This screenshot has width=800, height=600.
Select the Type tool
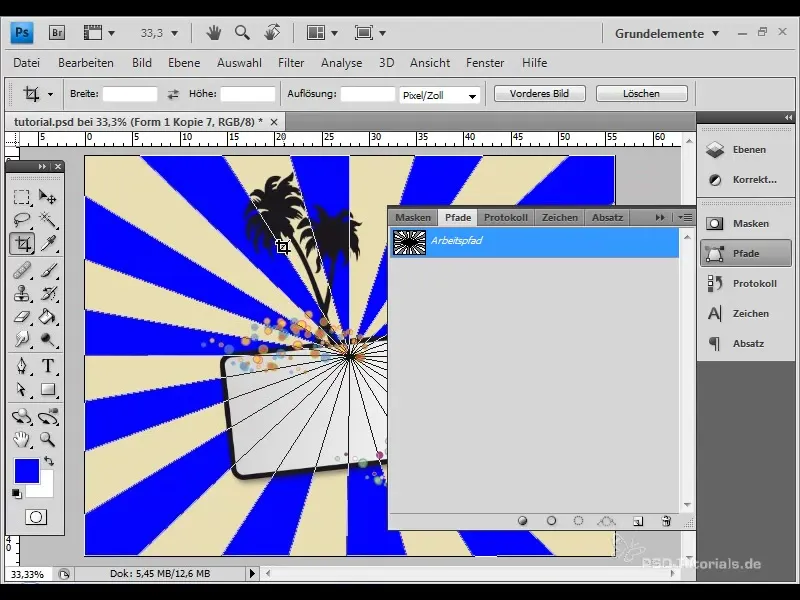(x=48, y=366)
